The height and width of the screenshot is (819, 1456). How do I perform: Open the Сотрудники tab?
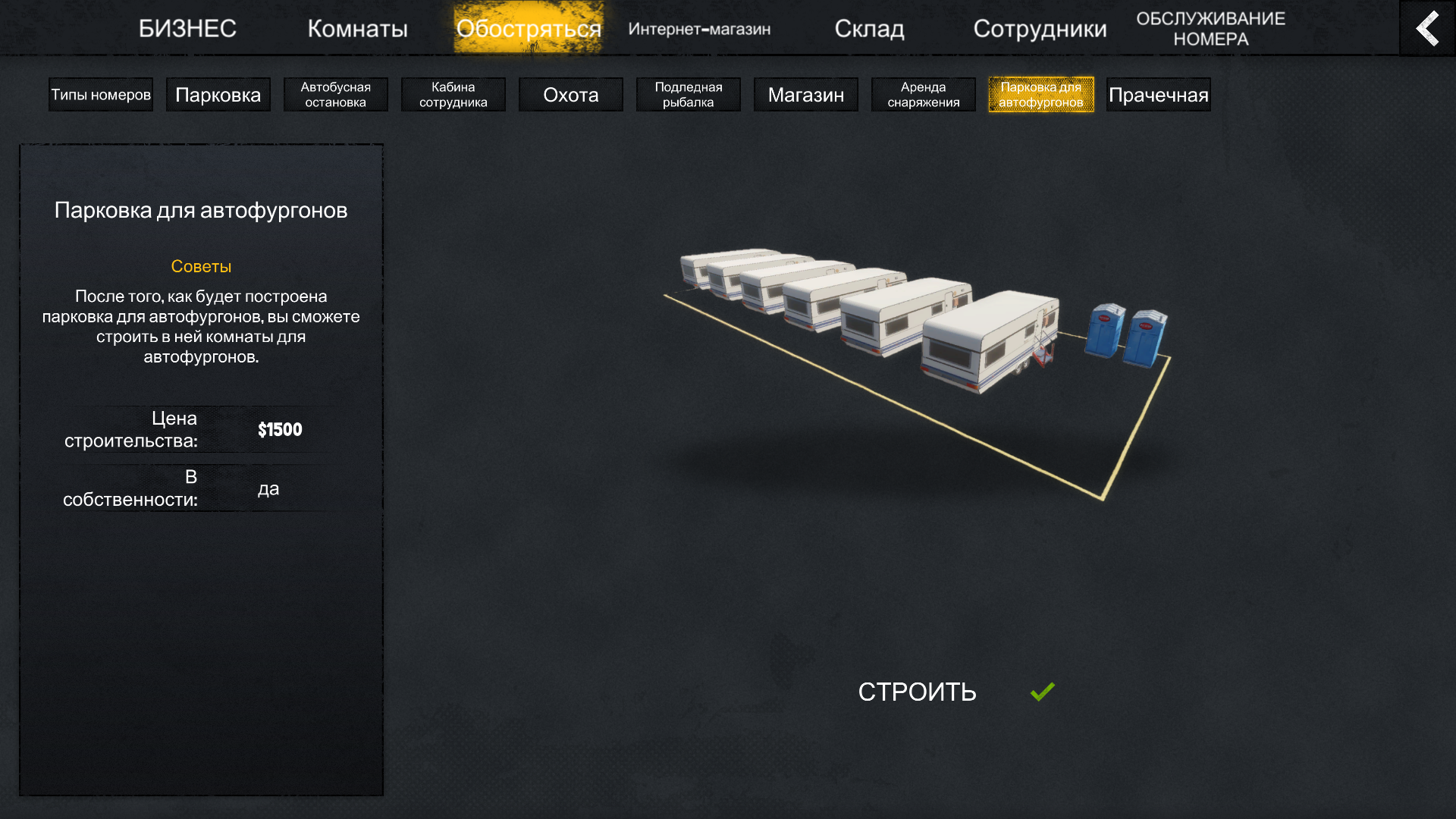point(1040,29)
